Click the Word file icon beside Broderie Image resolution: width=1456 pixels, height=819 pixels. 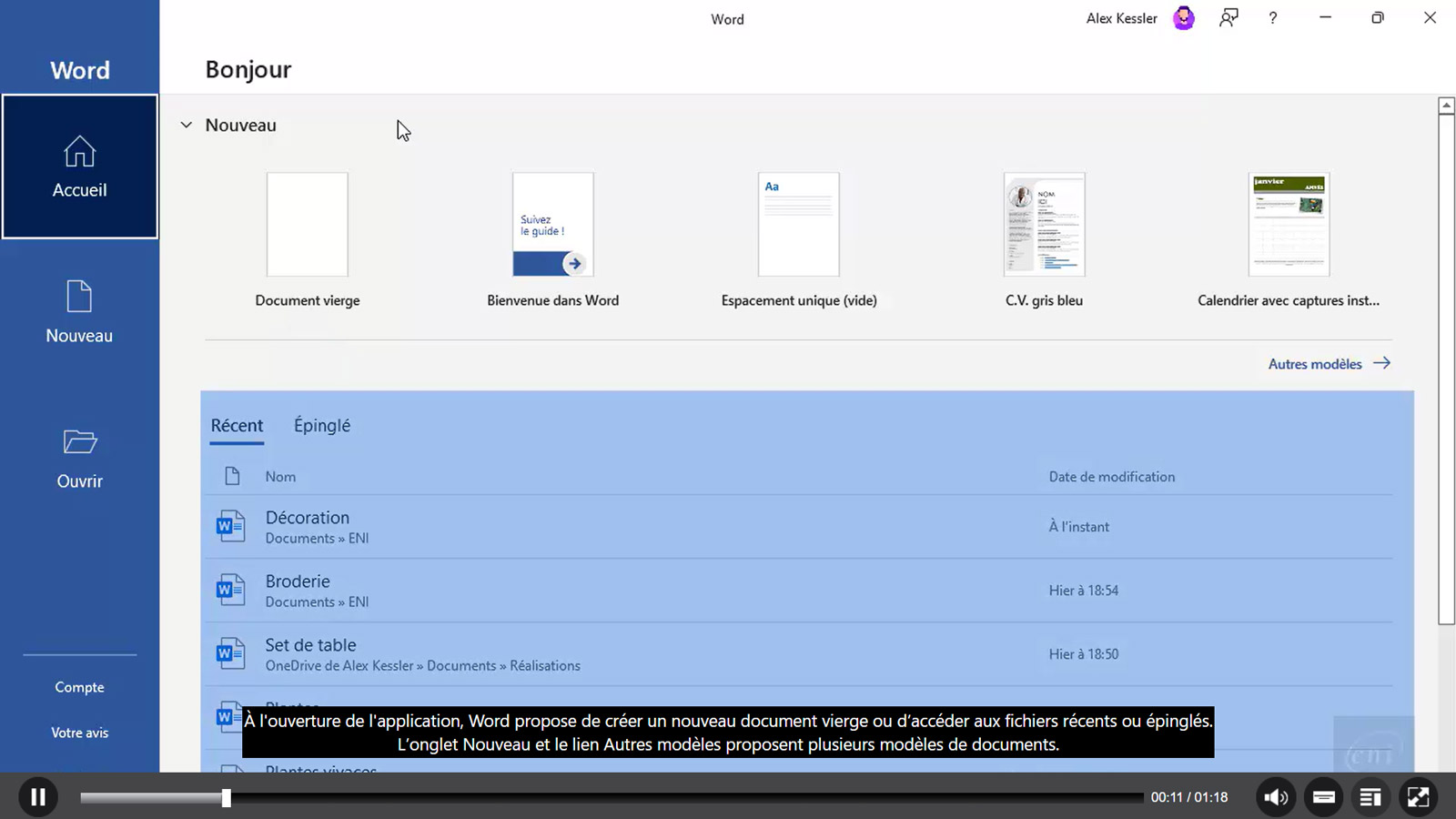(230, 590)
